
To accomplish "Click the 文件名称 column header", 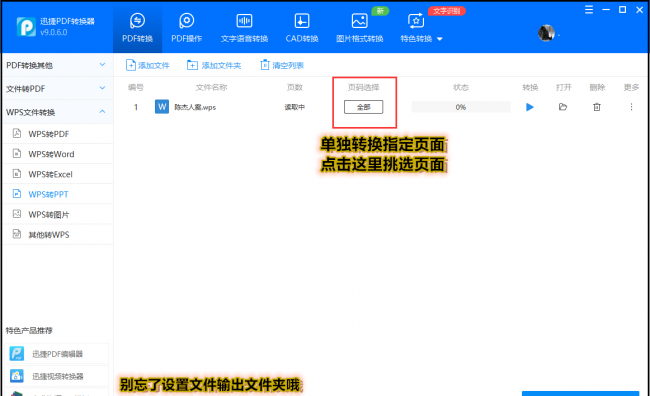I will (x=211, y=87).
